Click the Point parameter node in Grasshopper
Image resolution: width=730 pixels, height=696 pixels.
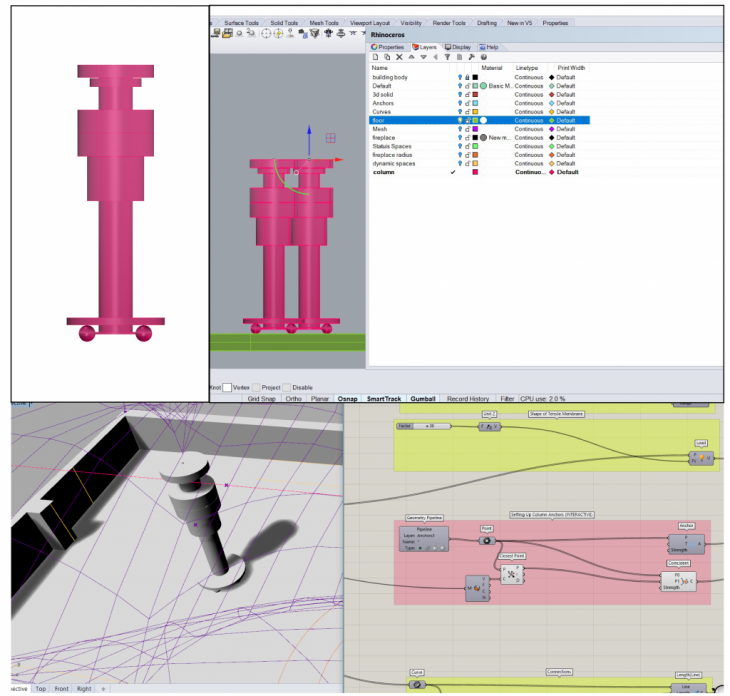(487, 541)
